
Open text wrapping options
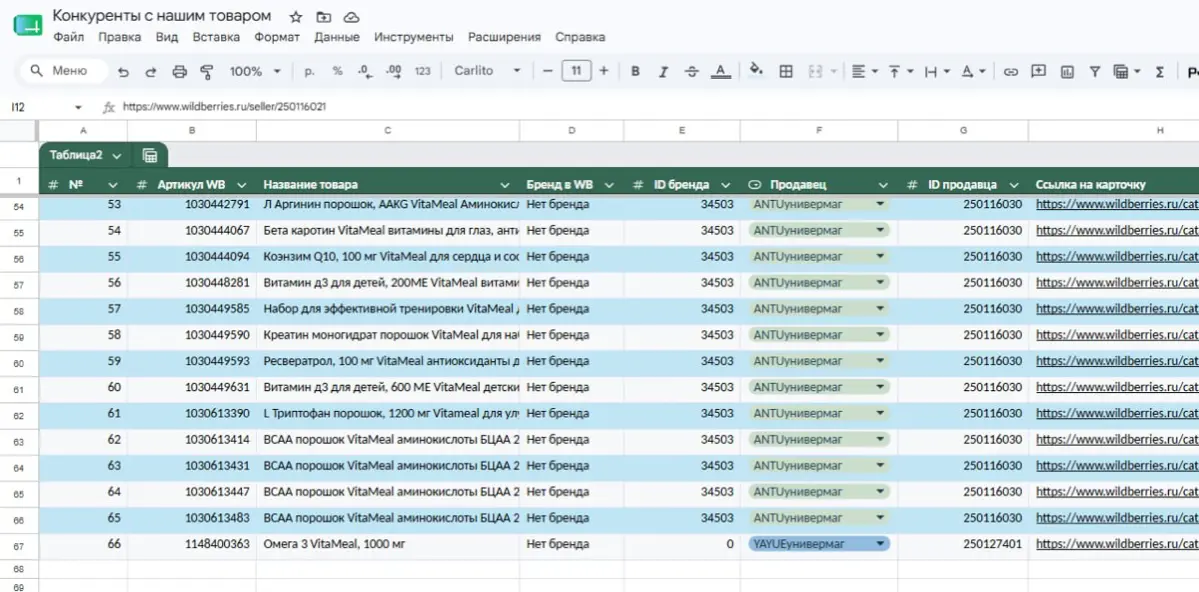pos(937,71)
